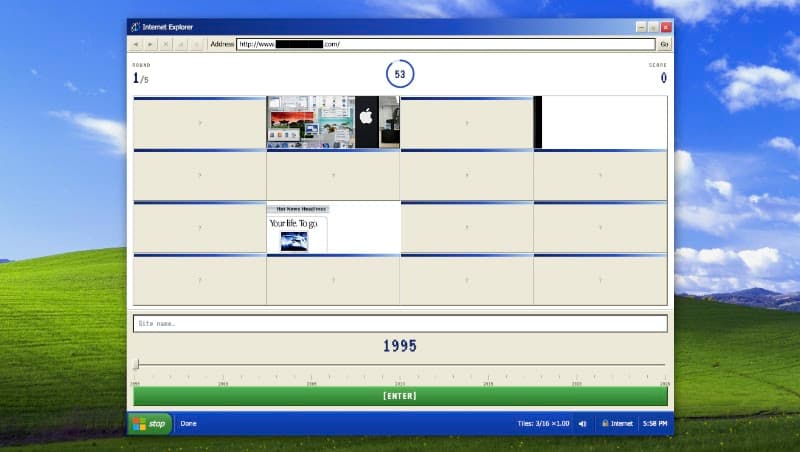
Task: Set the year slider to the 2025 end tick
Action: coord(665,378)
